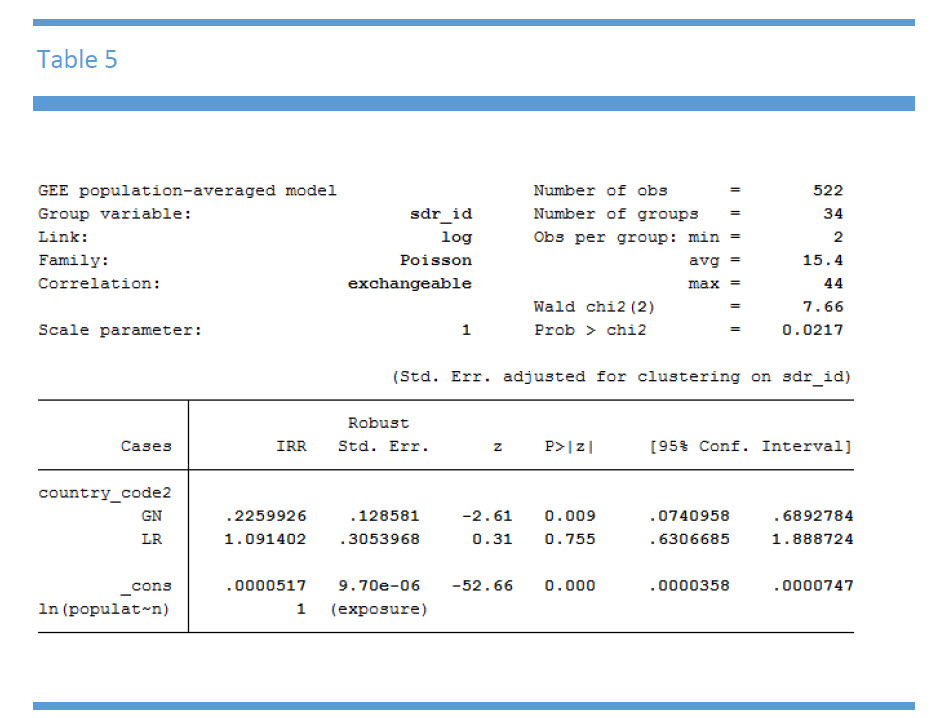Viewport: 933px width, 718px height.
Task: Select the text "GEE population-averaged model"
Action: pos(187,190)
